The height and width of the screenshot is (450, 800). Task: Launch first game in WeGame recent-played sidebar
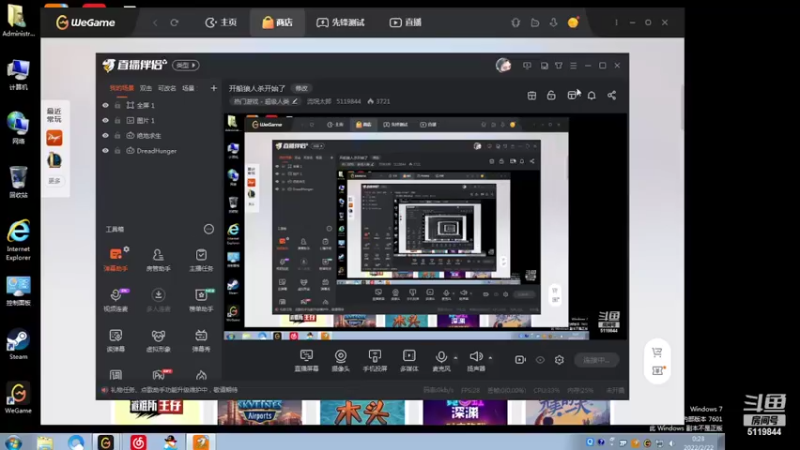coord(54,138)
